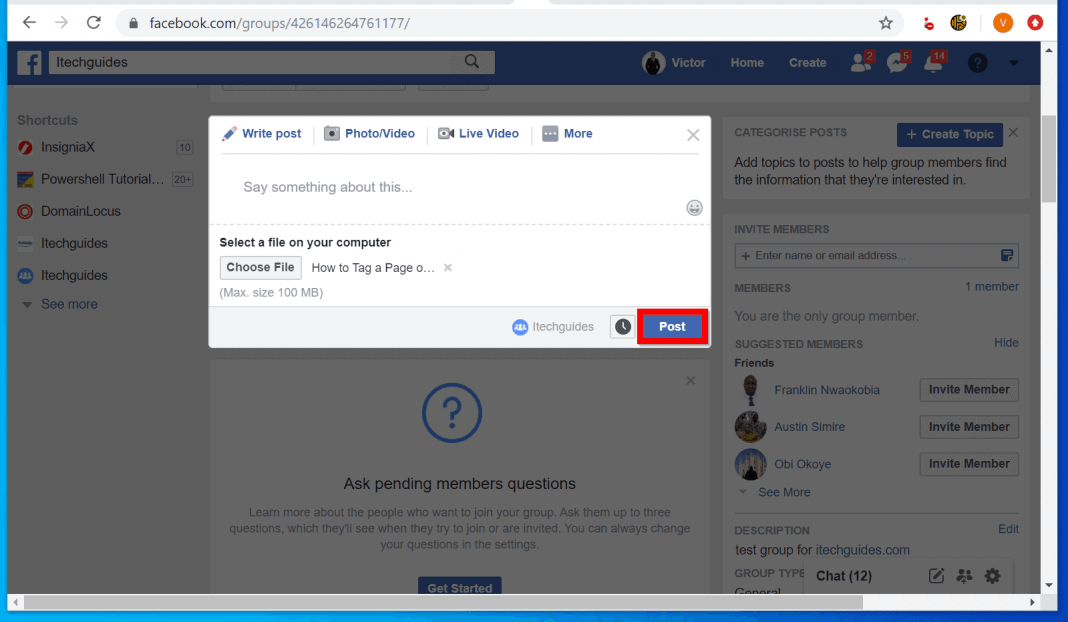Invite Franklin Nwaokobia to the group
Image resolution: width=1068 pixels, height=622 pixels.
(x=968, y=389)
